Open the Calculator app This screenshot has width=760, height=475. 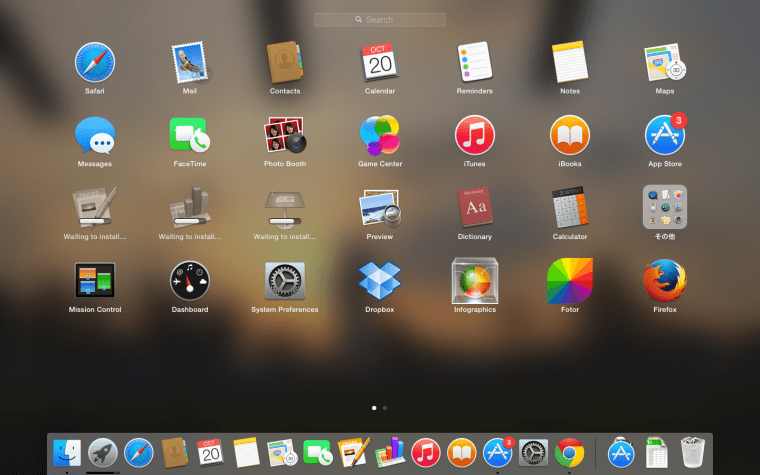pos(570,207)
